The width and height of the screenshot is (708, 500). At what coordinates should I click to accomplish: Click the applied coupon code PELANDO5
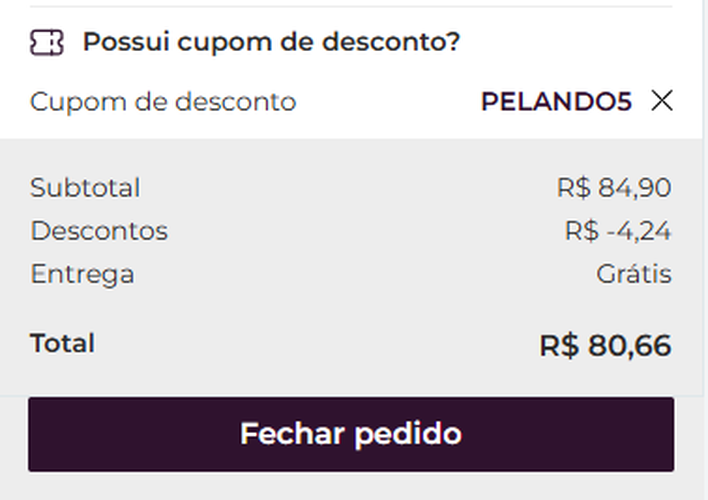[556, 102]
